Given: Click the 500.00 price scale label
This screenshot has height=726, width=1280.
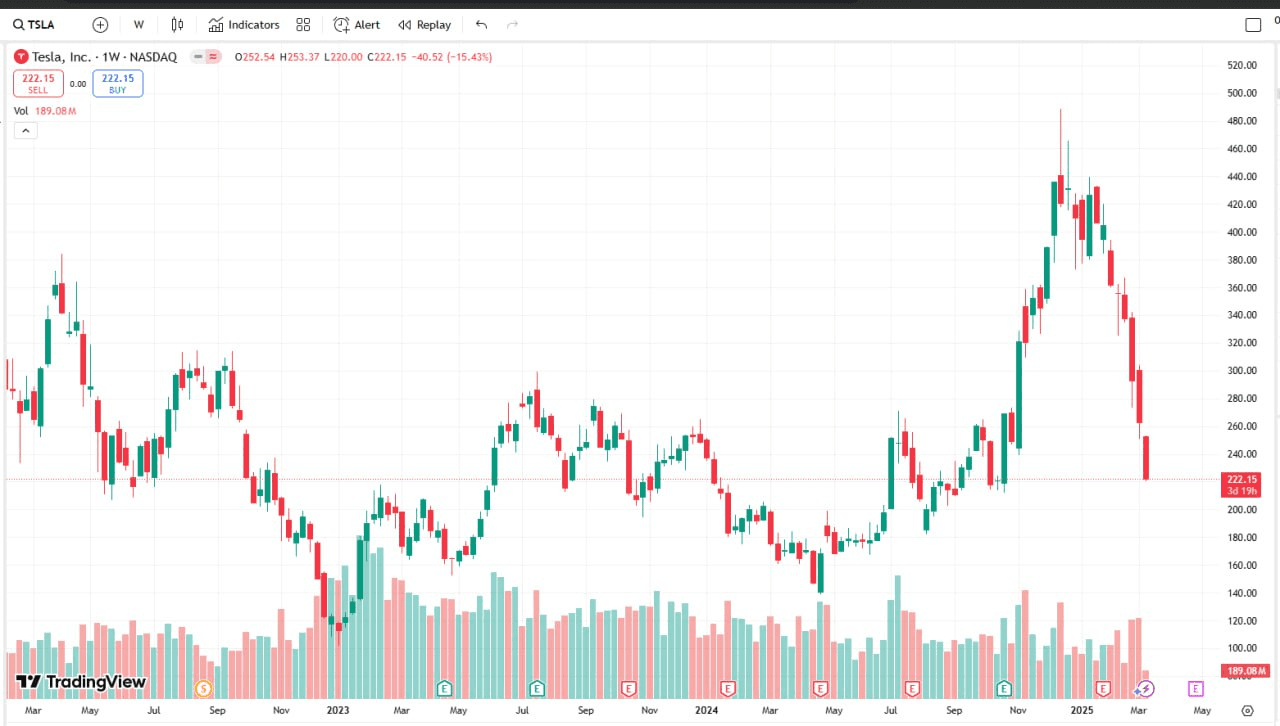Looking at the screenshot, I should coord(1241,93).
